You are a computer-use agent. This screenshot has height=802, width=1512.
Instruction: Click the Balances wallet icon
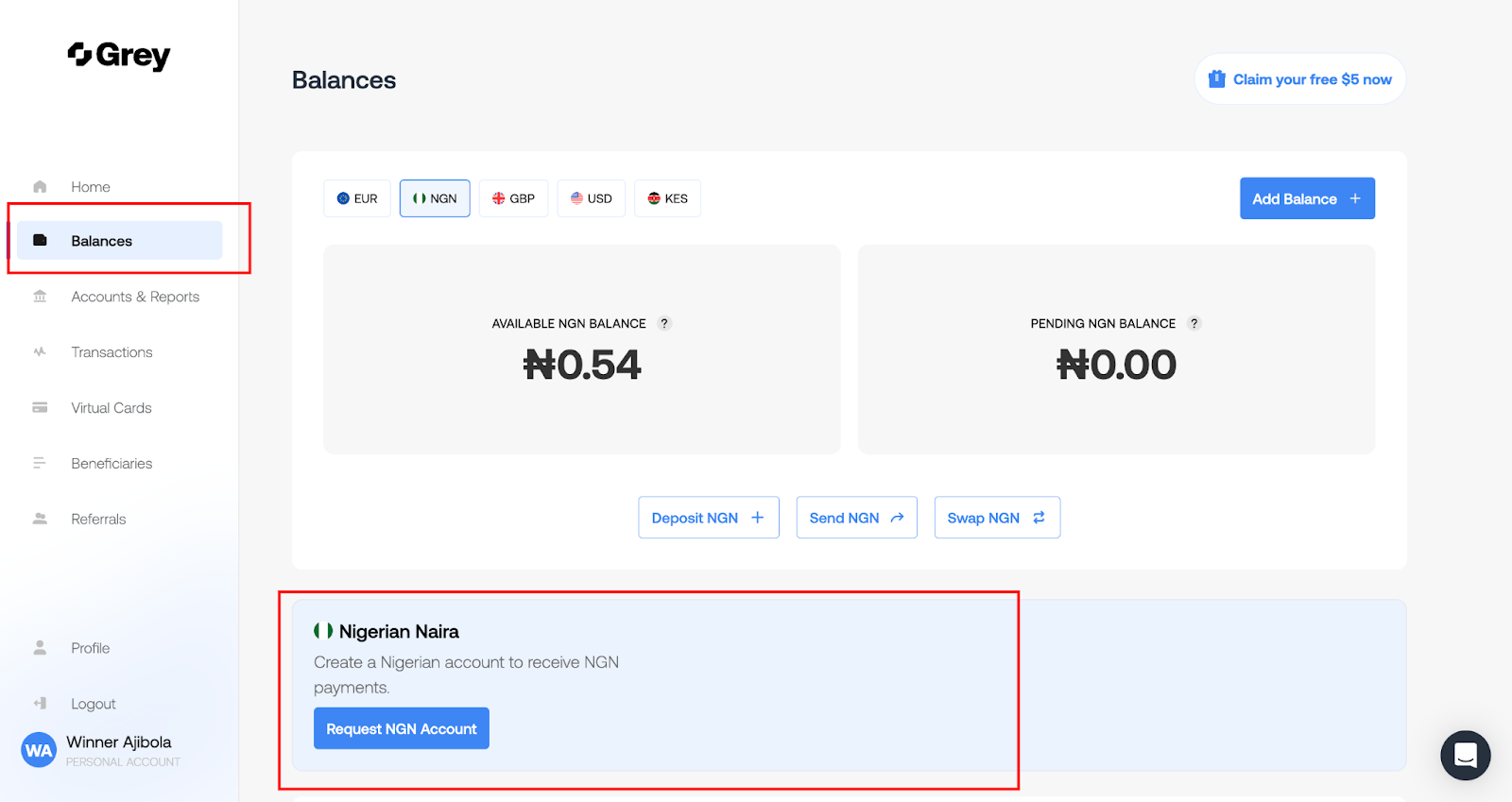click(40, 240)
